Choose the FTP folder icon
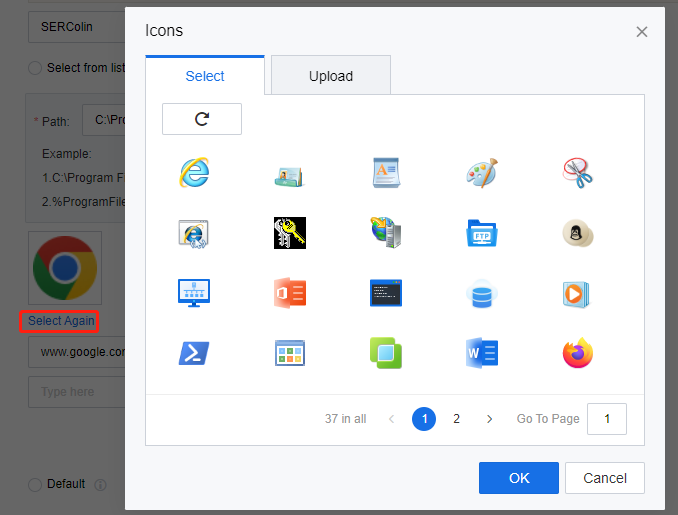The image size is (678, 515). pos(482,233)
